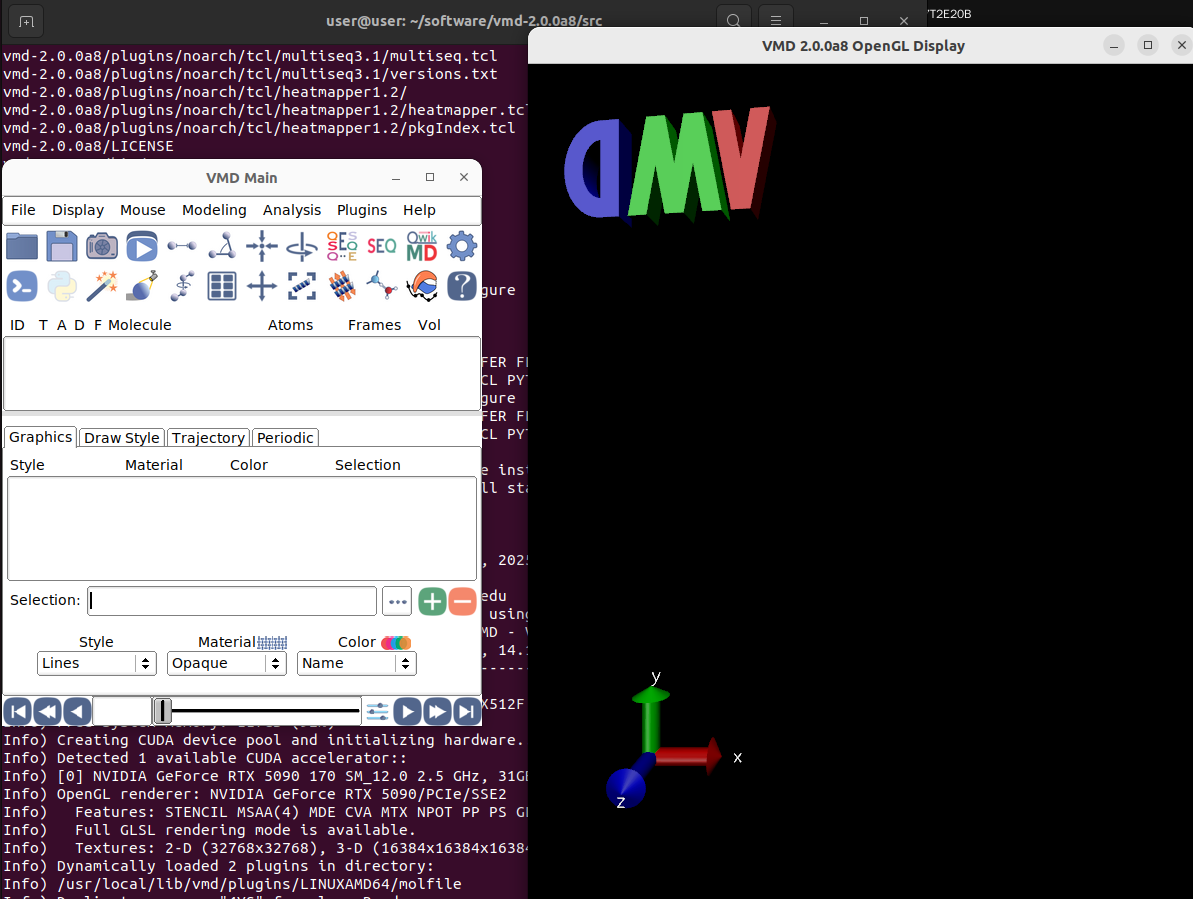
Task: Open the magic wand tool
Action: (x=102, y=287)
